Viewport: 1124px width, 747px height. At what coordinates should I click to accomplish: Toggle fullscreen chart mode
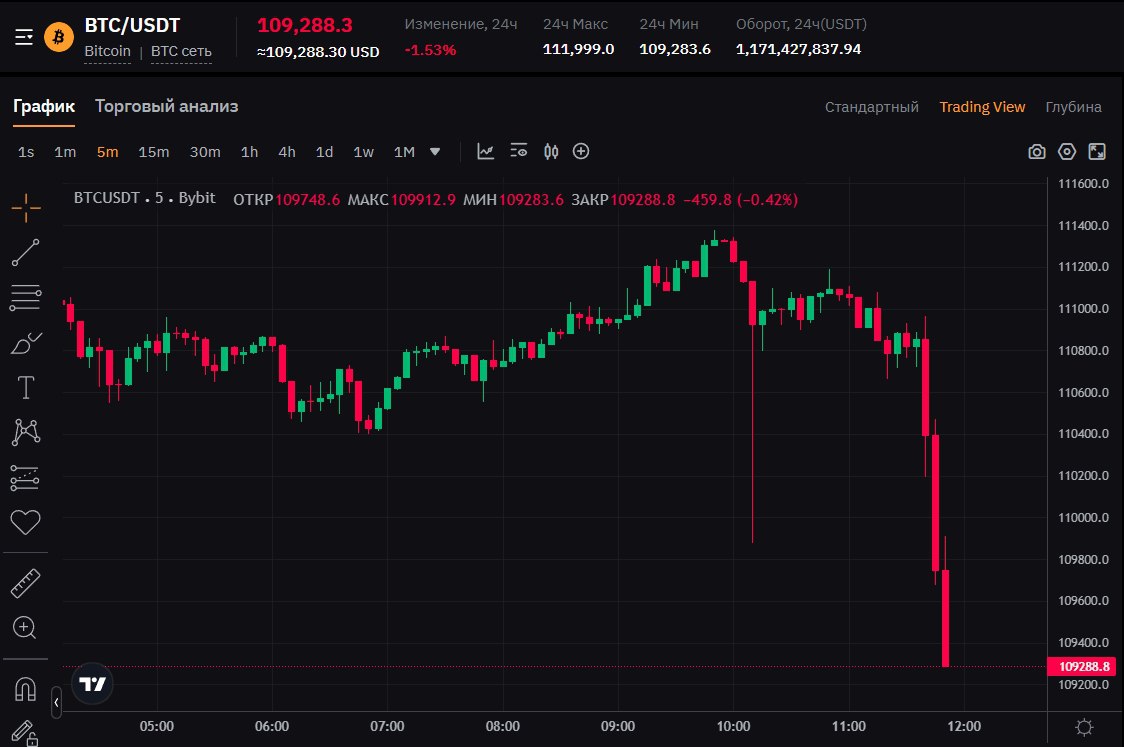point(1097,152)
